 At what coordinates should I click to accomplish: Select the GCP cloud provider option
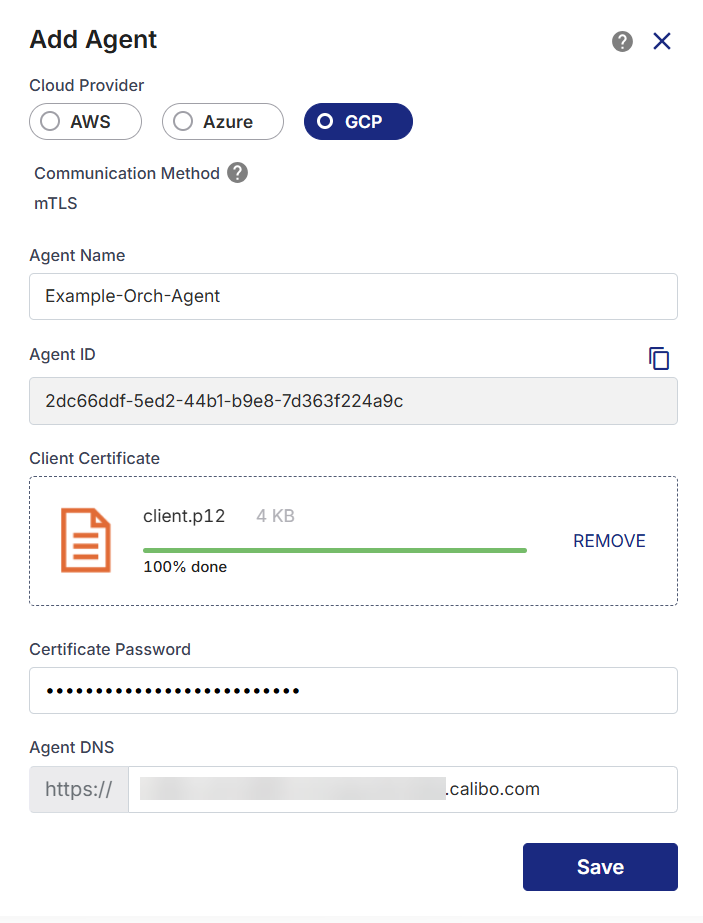pyautogui.click(x=358, y=122)
